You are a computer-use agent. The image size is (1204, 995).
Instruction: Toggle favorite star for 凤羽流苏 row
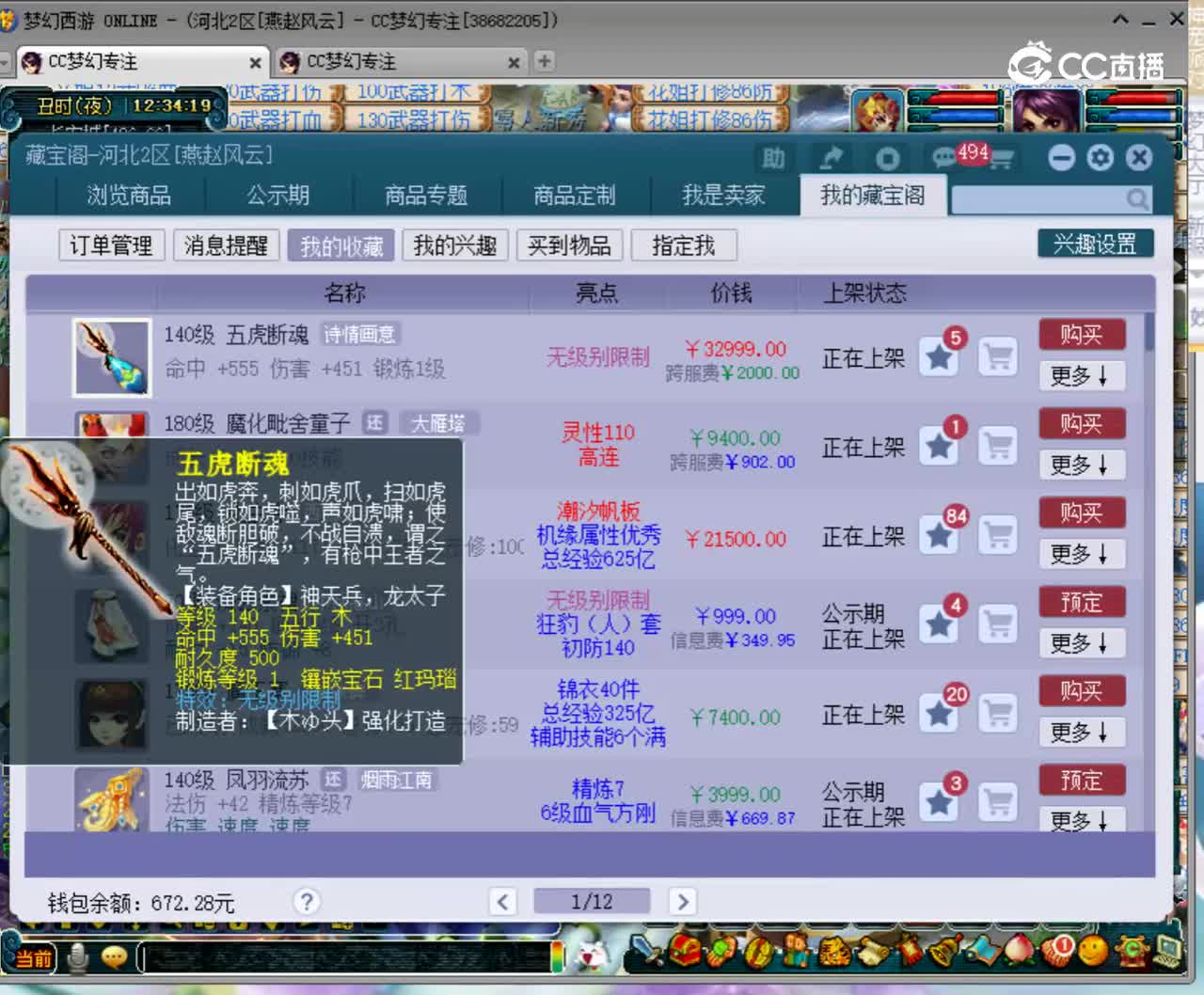(x=939, y=802)
